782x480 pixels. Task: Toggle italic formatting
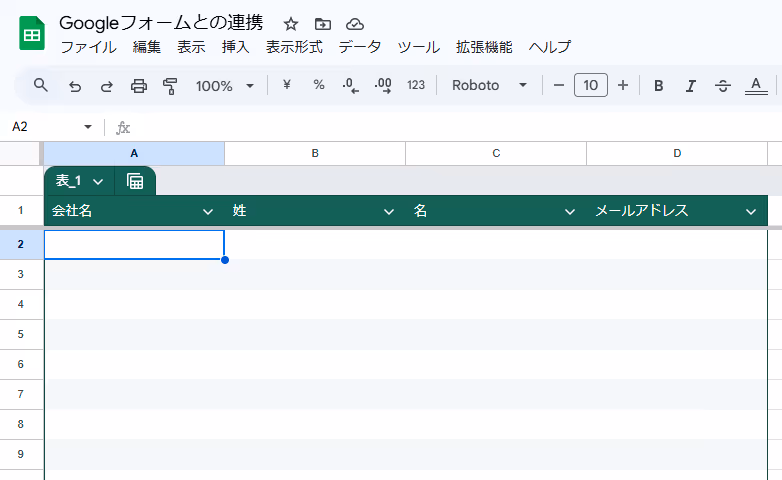[x=690, y=86]
